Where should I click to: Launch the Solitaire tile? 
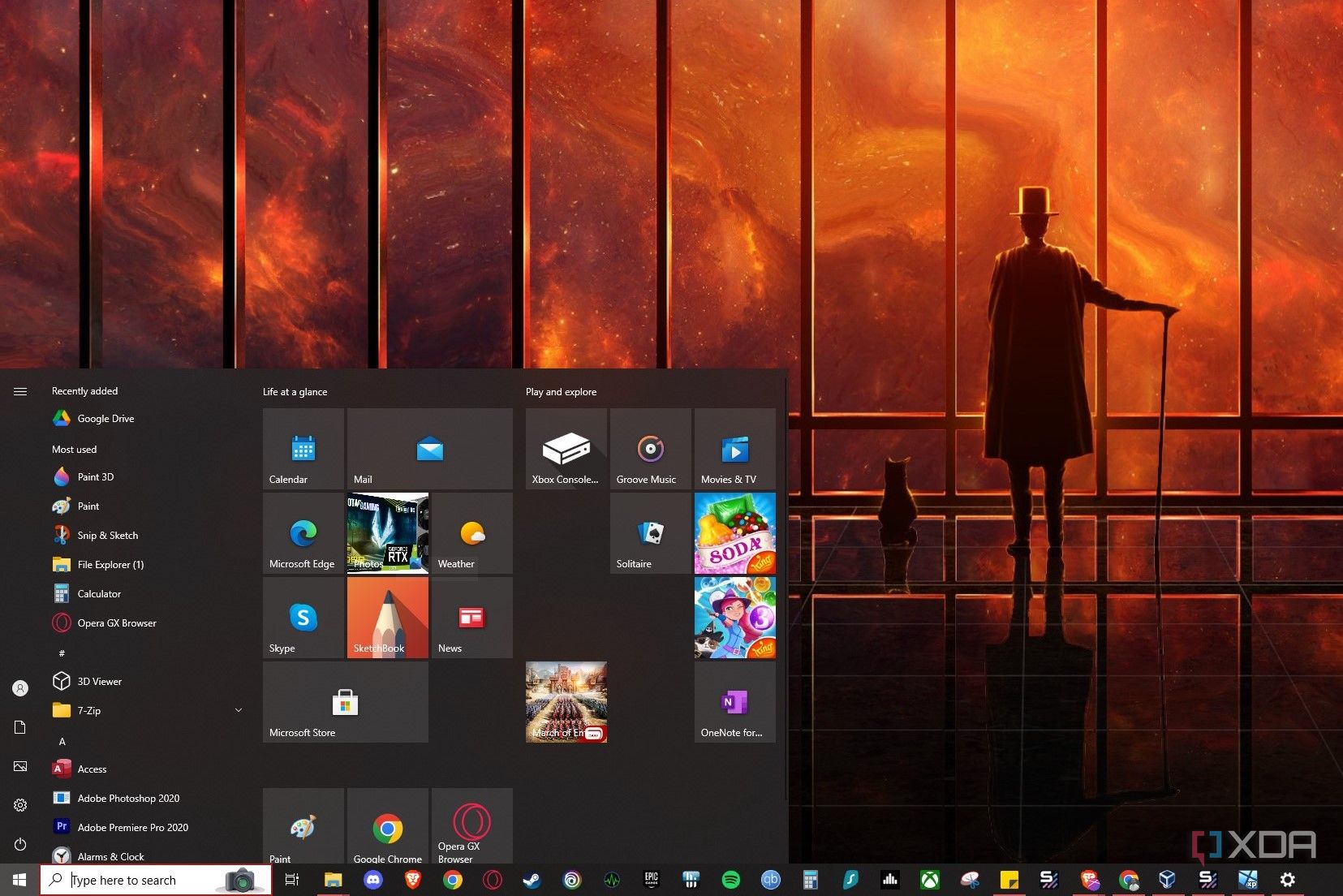coord(650,532)
